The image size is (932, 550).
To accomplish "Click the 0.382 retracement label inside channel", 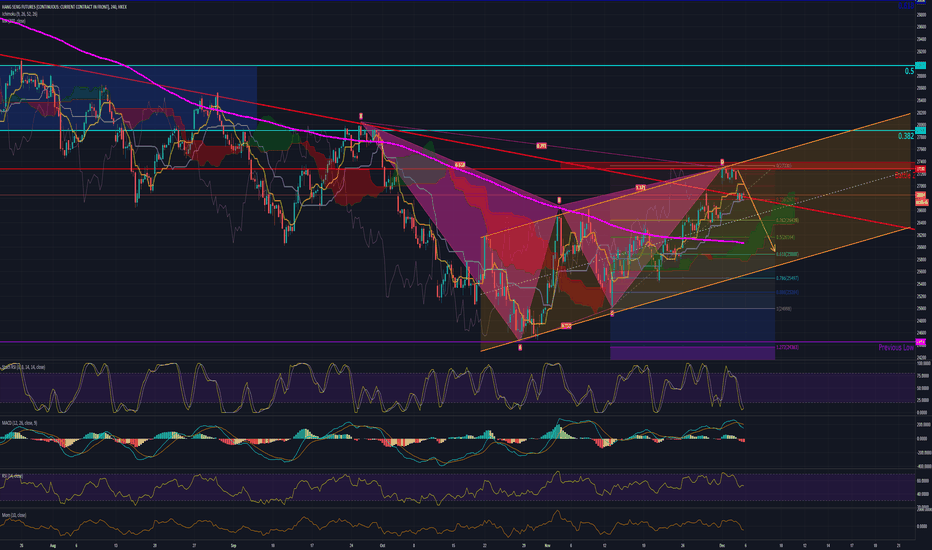I will 787,221.
